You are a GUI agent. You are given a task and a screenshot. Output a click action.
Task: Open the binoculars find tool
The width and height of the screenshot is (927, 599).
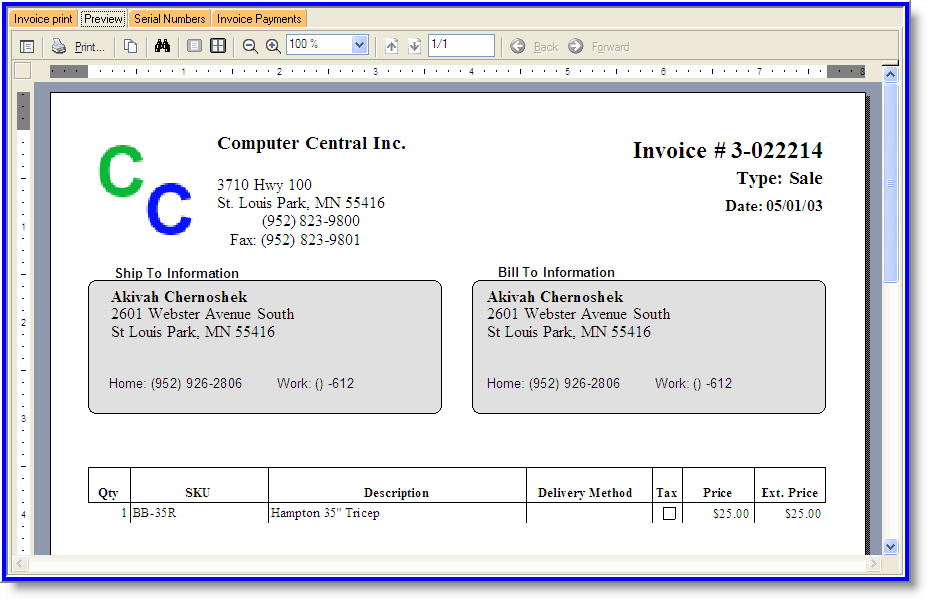coord(162,46)
